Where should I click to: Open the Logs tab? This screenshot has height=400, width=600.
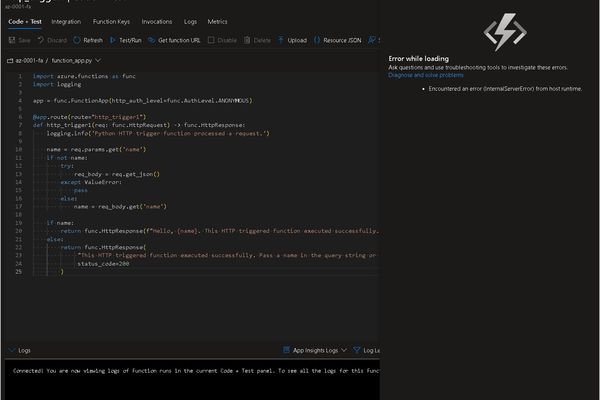point(190,22)
